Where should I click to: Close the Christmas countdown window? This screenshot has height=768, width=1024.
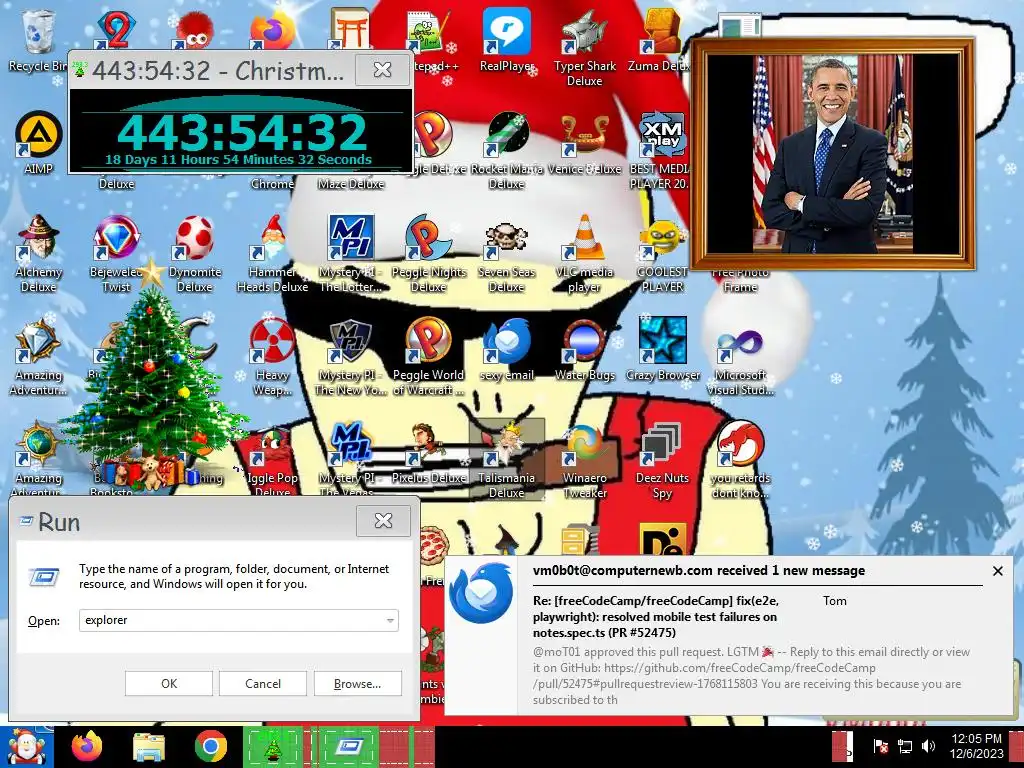(382, 69)
